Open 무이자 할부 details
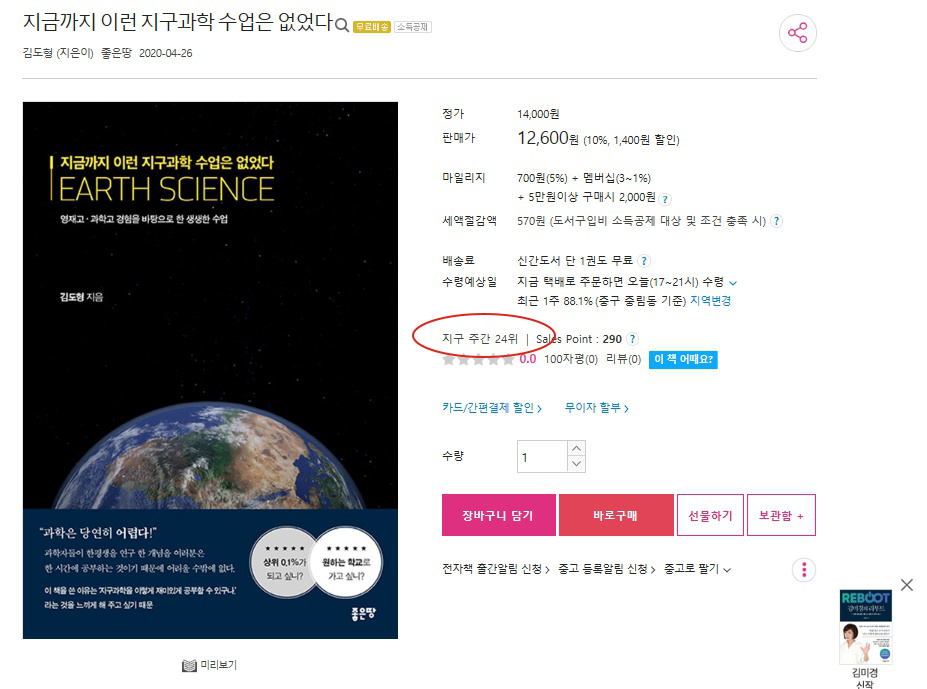This screenshot has width=927, height=689. pos(597,408)
